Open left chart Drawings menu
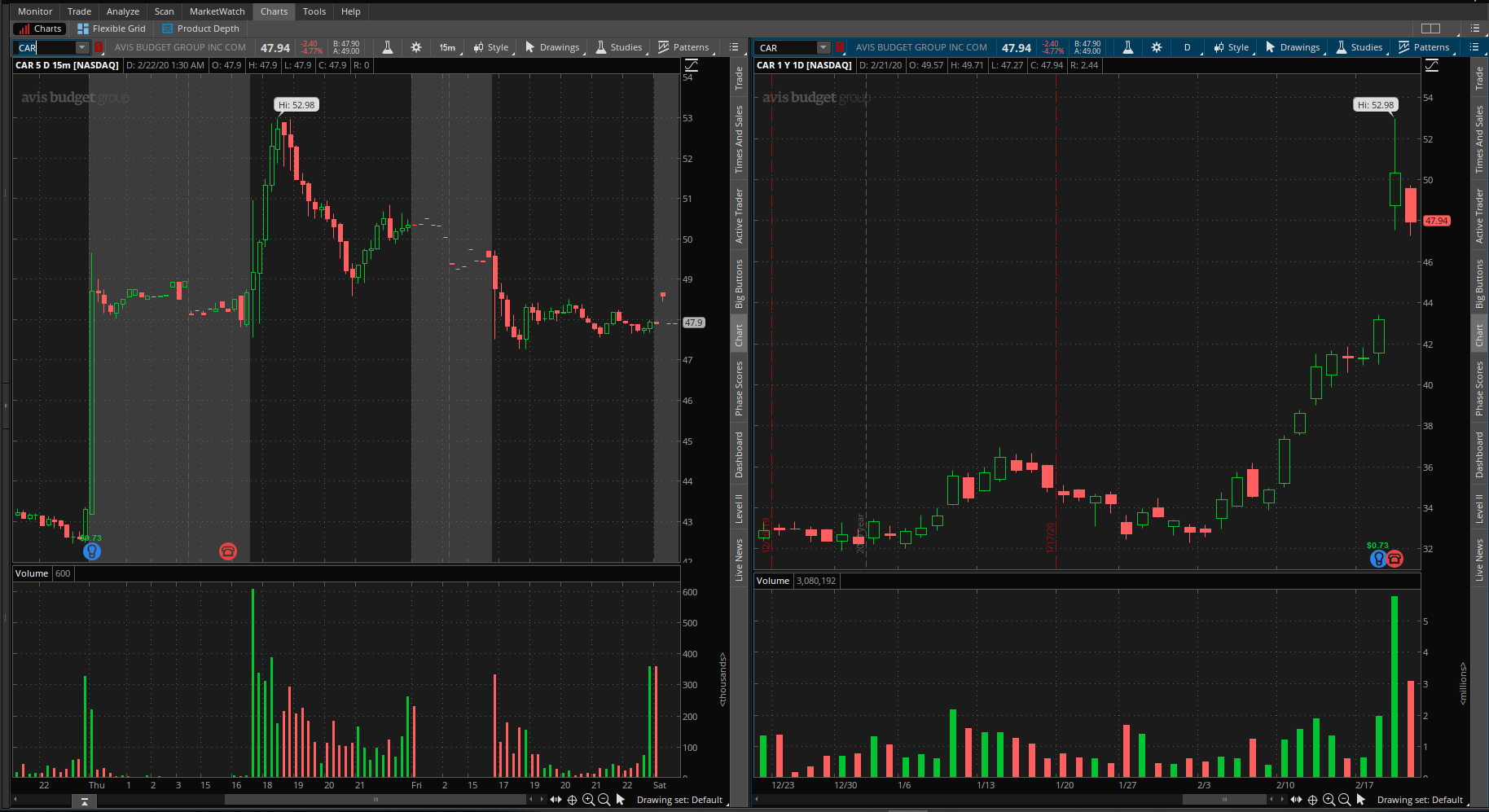This screenshot has width=1489, height=812. 553,47
